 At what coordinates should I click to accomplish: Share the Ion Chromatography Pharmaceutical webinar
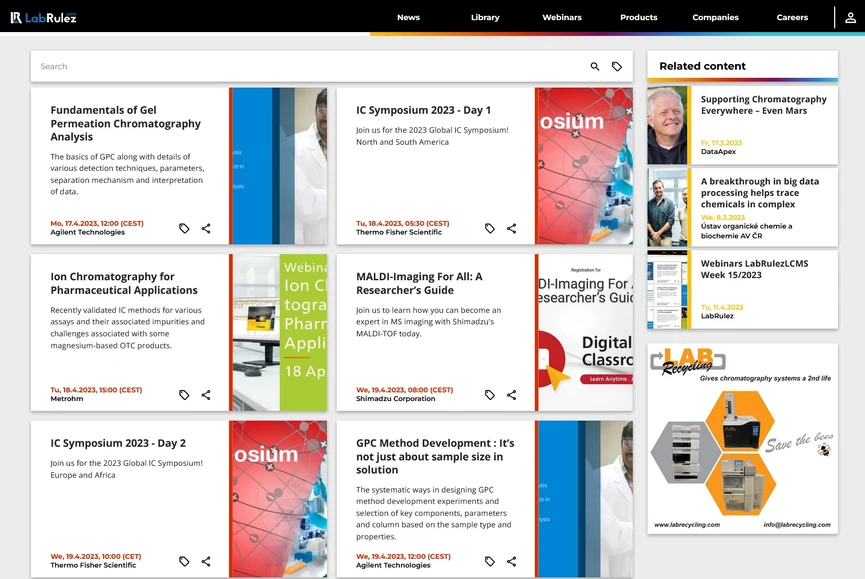pos(206,395)
